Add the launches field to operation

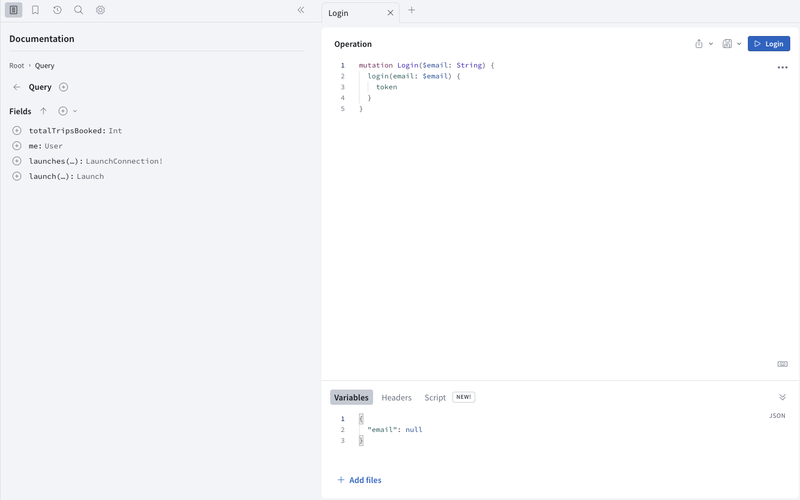(17, 161)
